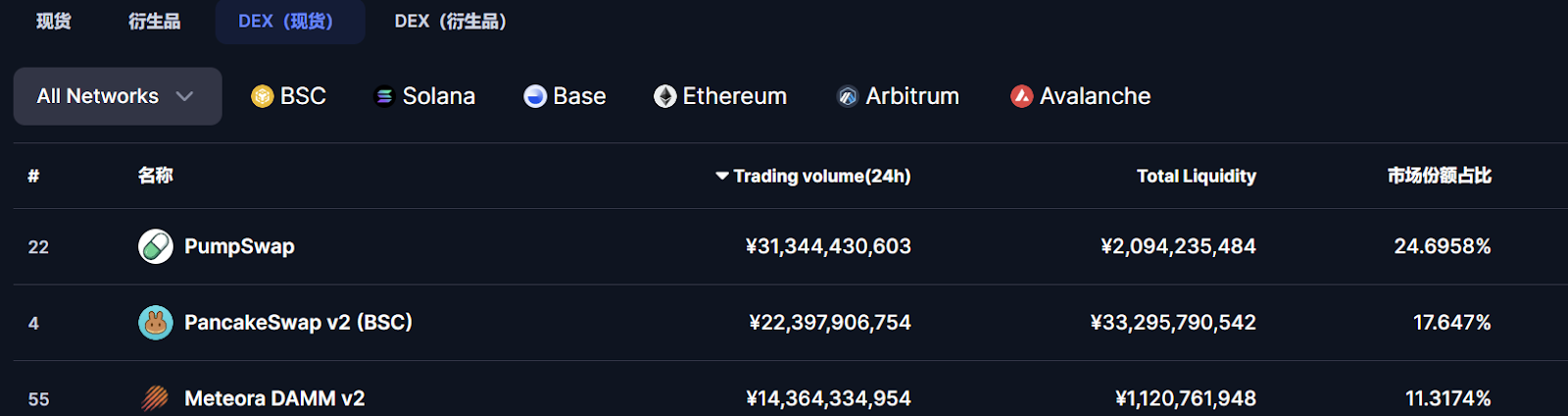
Task: Filter by BSC network
Action: pos(289,96)
